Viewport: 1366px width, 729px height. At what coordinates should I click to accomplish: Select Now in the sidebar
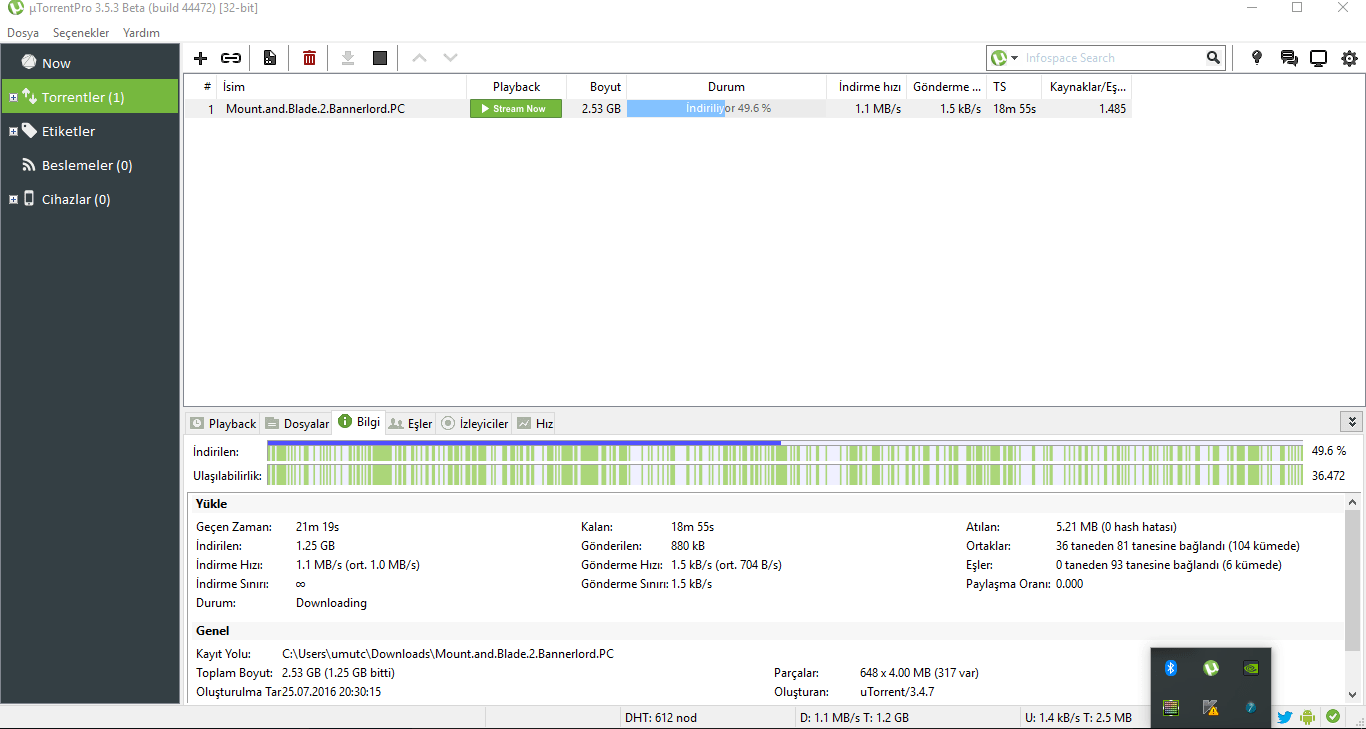(x=90, y=63)
